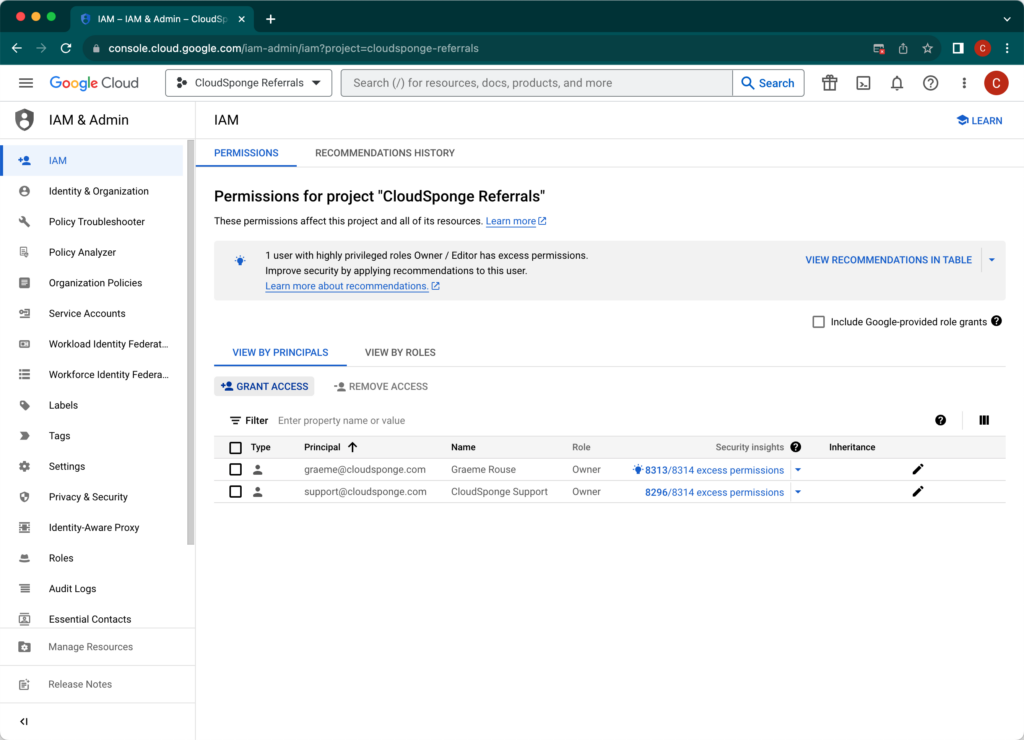Viewport: 1024px width, 740px height.
Task: Click the Remove Access button
Action: [381, 387]
